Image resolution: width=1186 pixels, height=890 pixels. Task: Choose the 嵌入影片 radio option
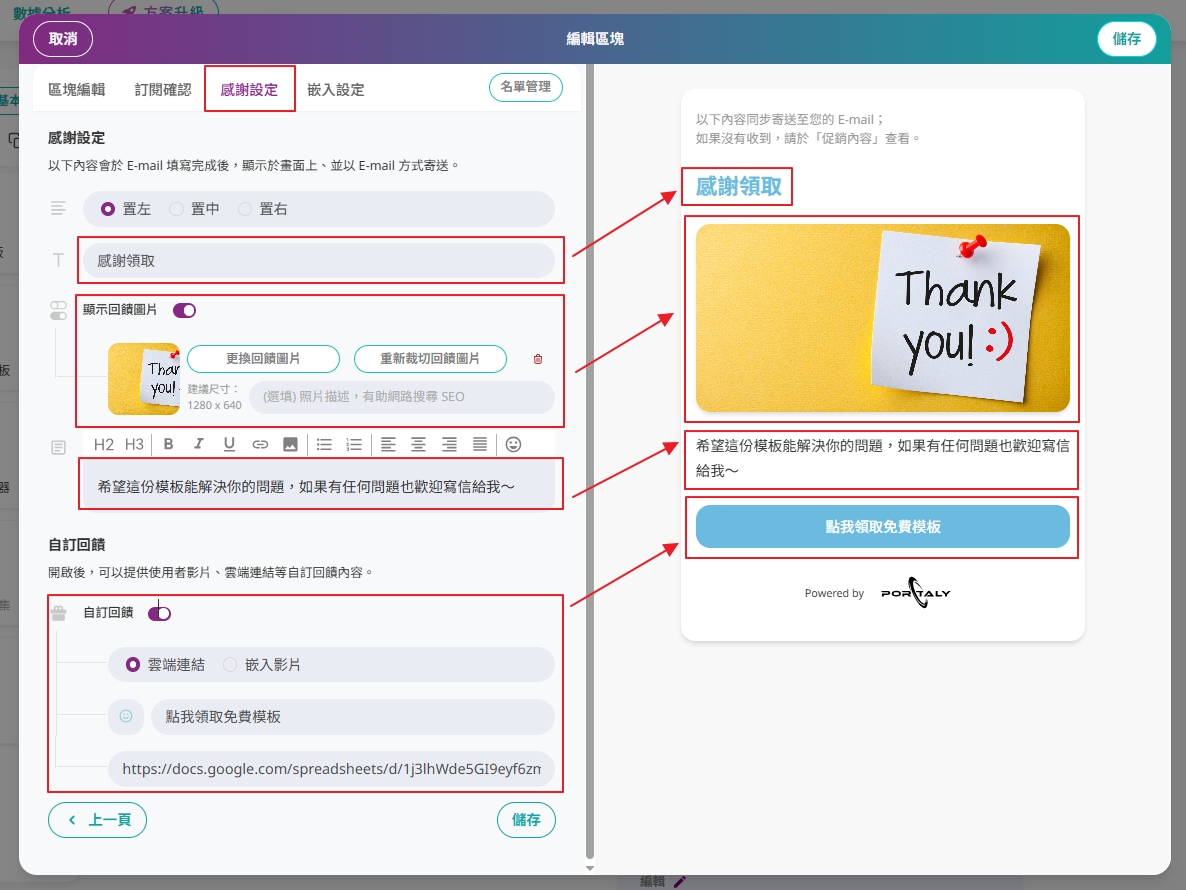[x=262, y=665]
